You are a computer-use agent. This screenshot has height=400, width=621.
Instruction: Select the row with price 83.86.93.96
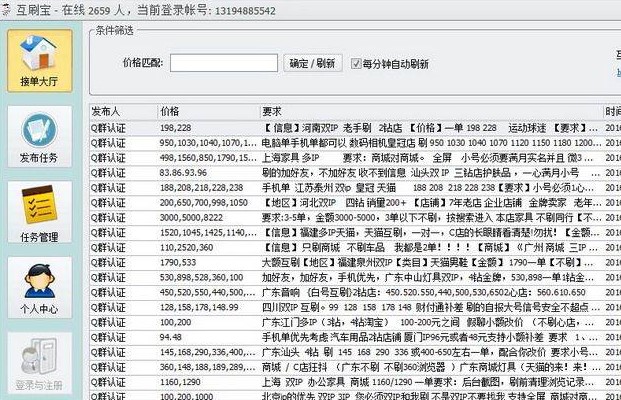(x=355, y=173)
